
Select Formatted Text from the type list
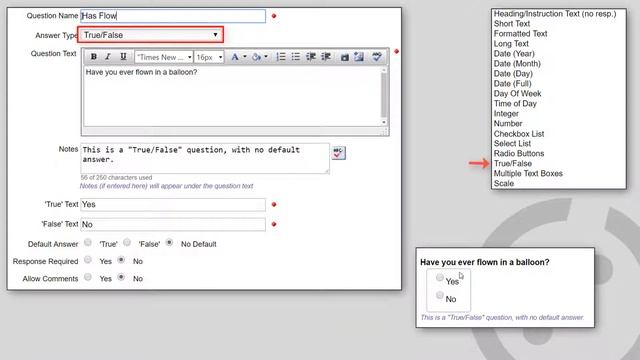pos(520,33)
